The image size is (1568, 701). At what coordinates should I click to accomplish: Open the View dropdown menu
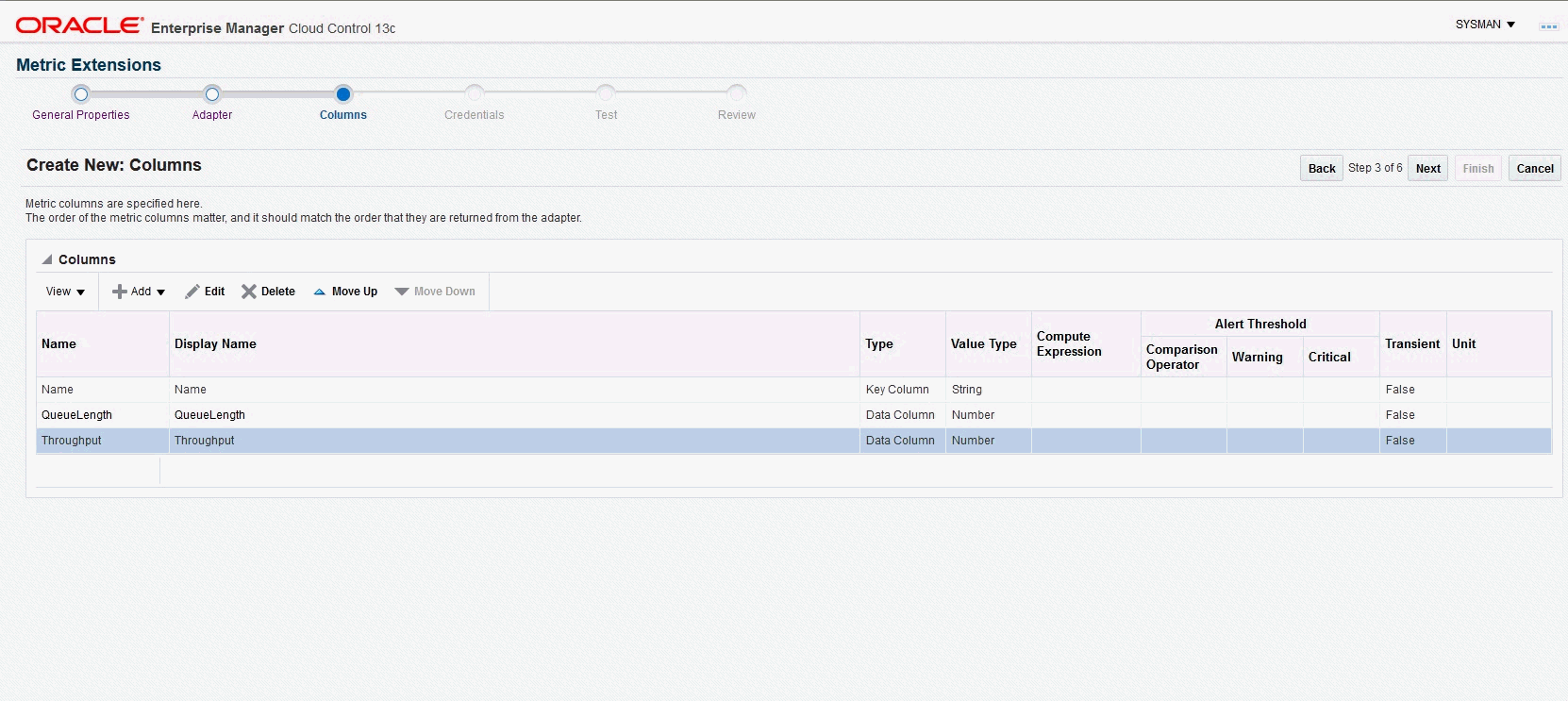[x=65, y=292]
